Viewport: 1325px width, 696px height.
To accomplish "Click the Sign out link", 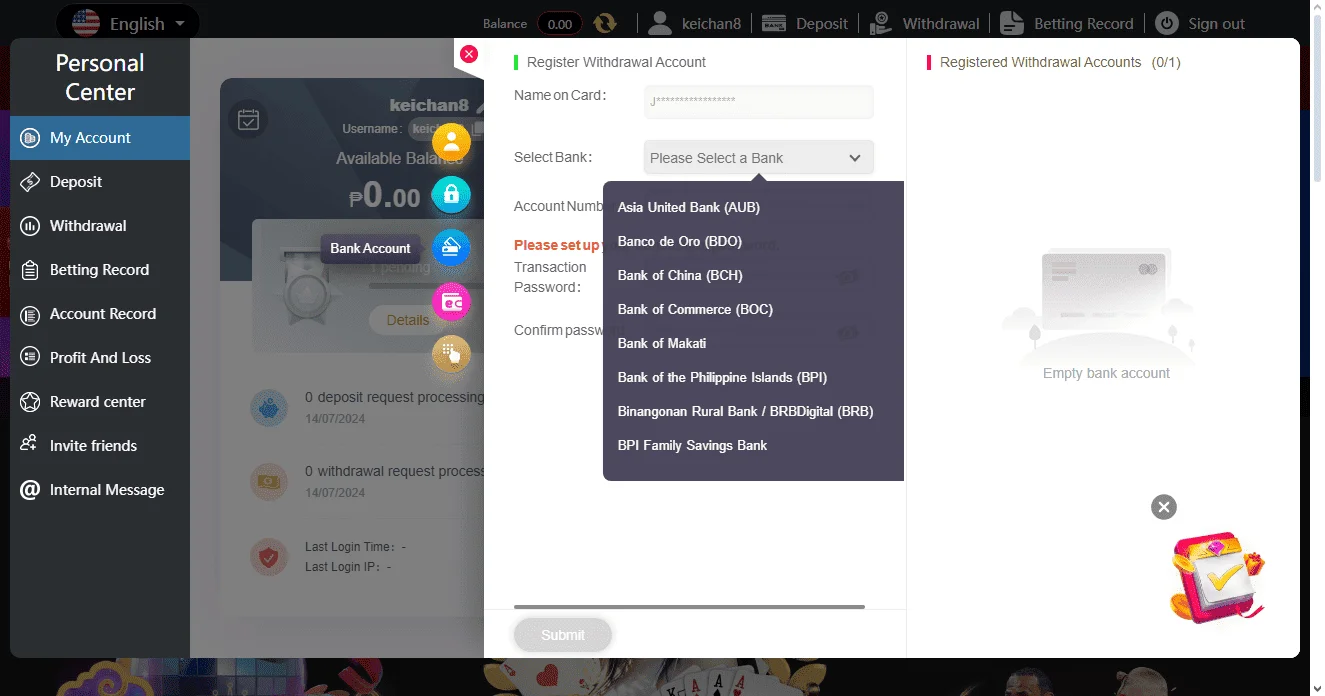I will pos(1217,23).
